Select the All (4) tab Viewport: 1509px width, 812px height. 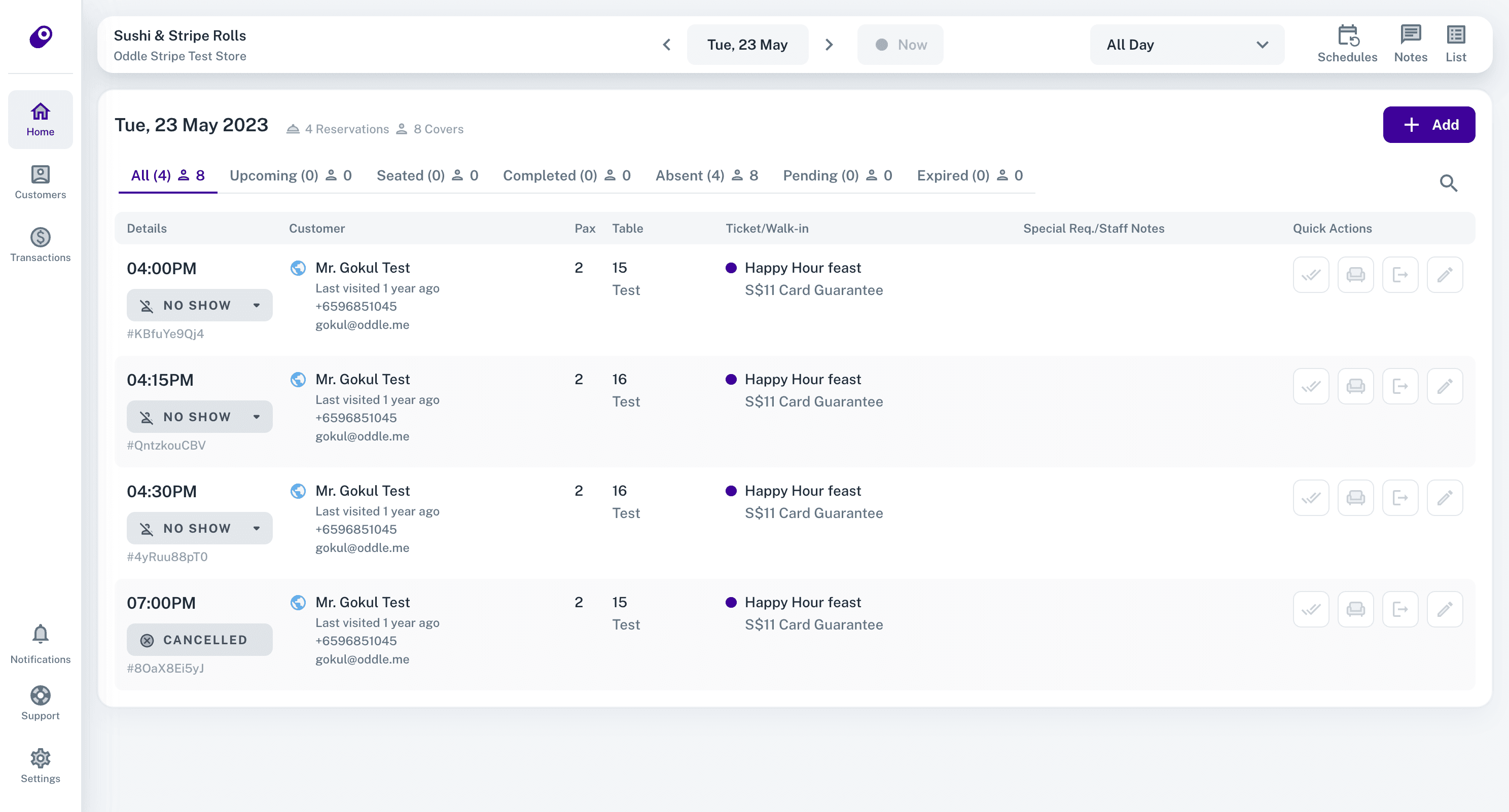point(167,176)
